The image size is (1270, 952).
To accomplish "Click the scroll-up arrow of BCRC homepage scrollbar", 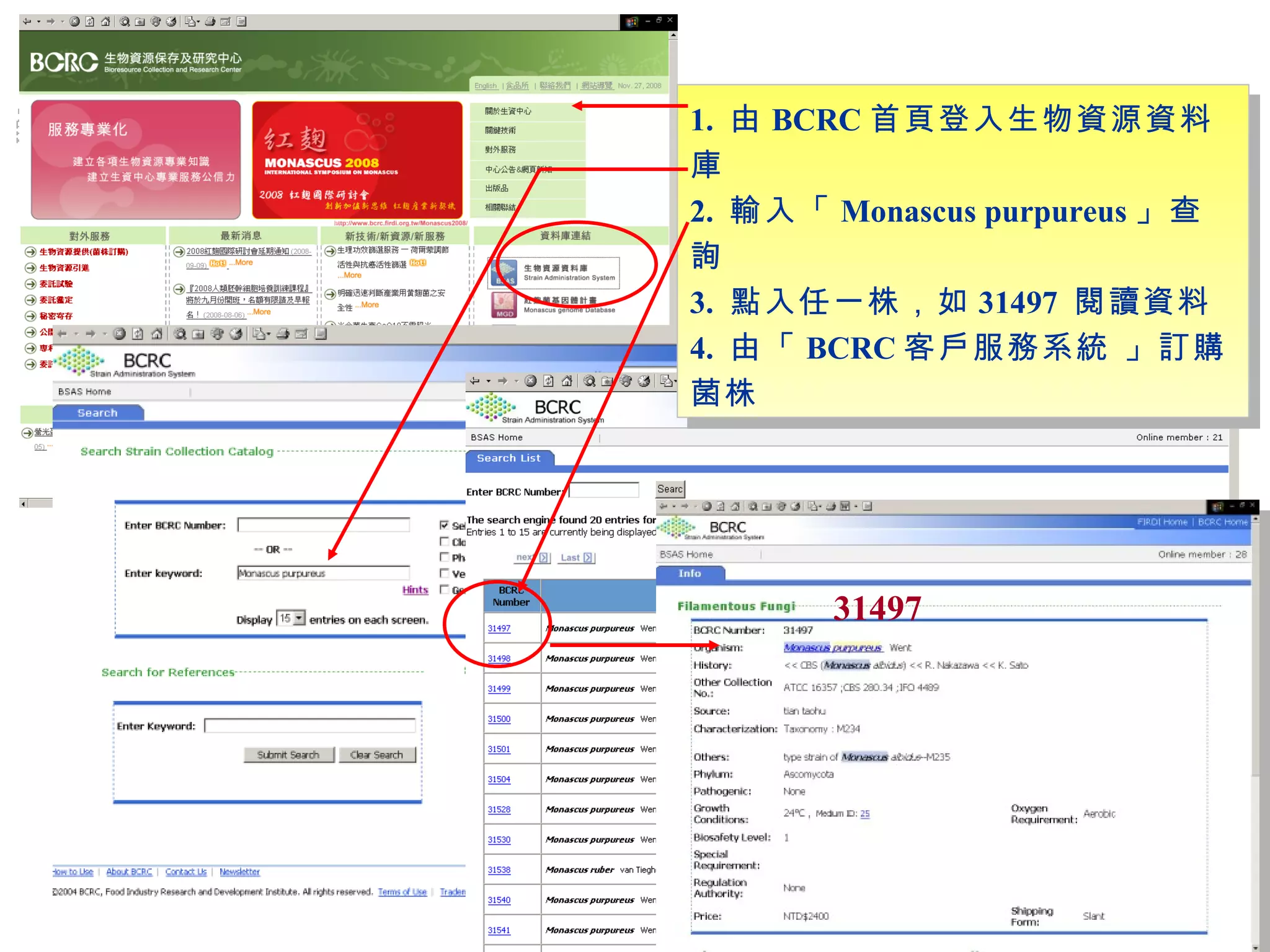I will coord(673,35).
